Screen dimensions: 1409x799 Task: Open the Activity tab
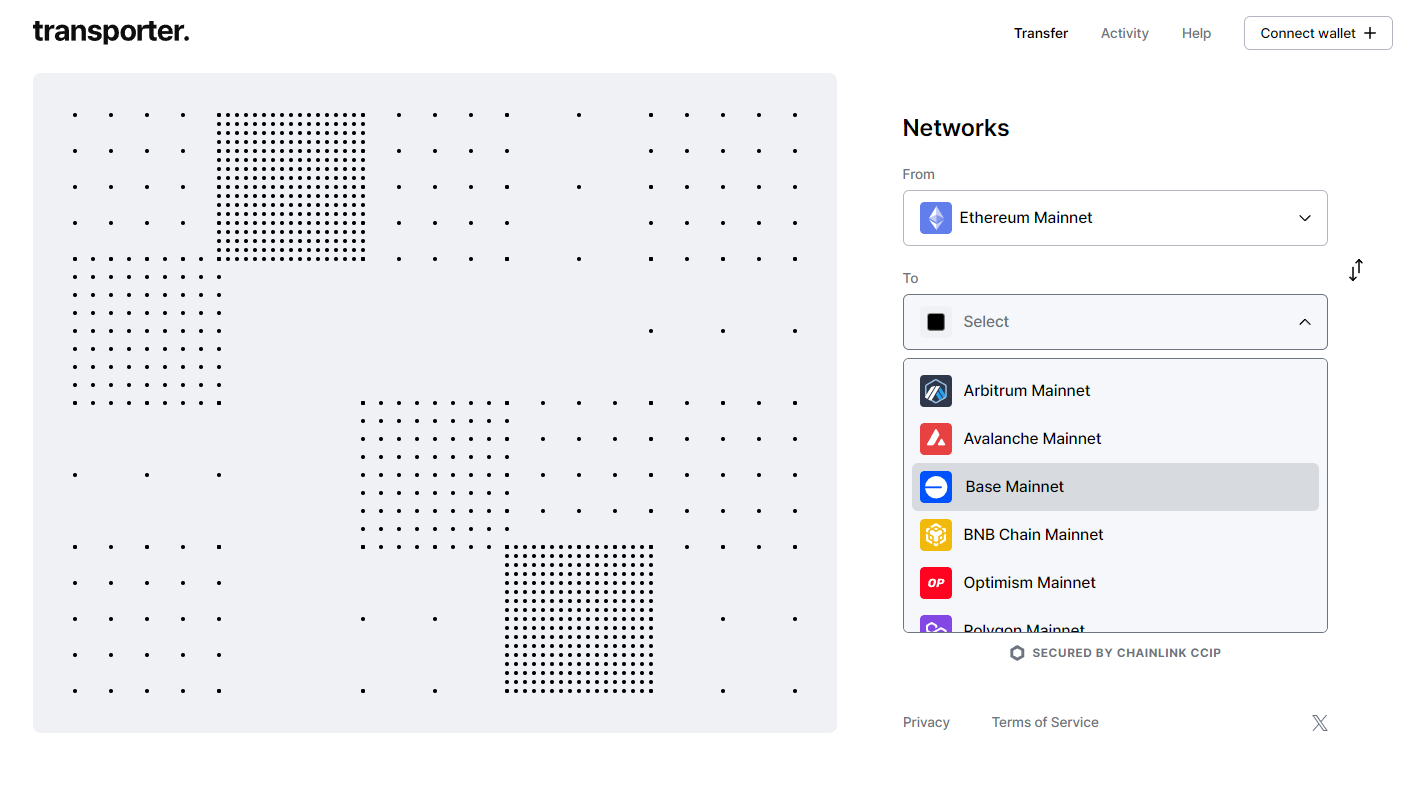1125,33
